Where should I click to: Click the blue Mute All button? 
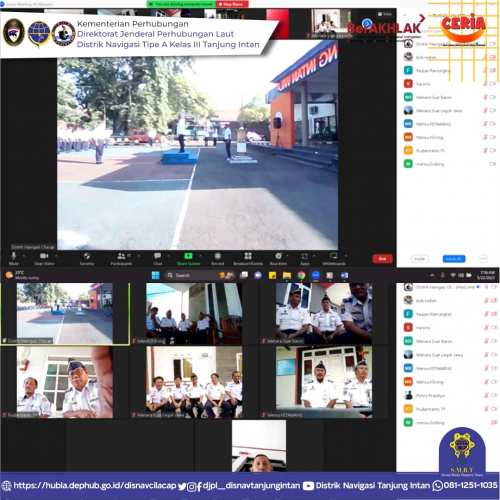454,259
